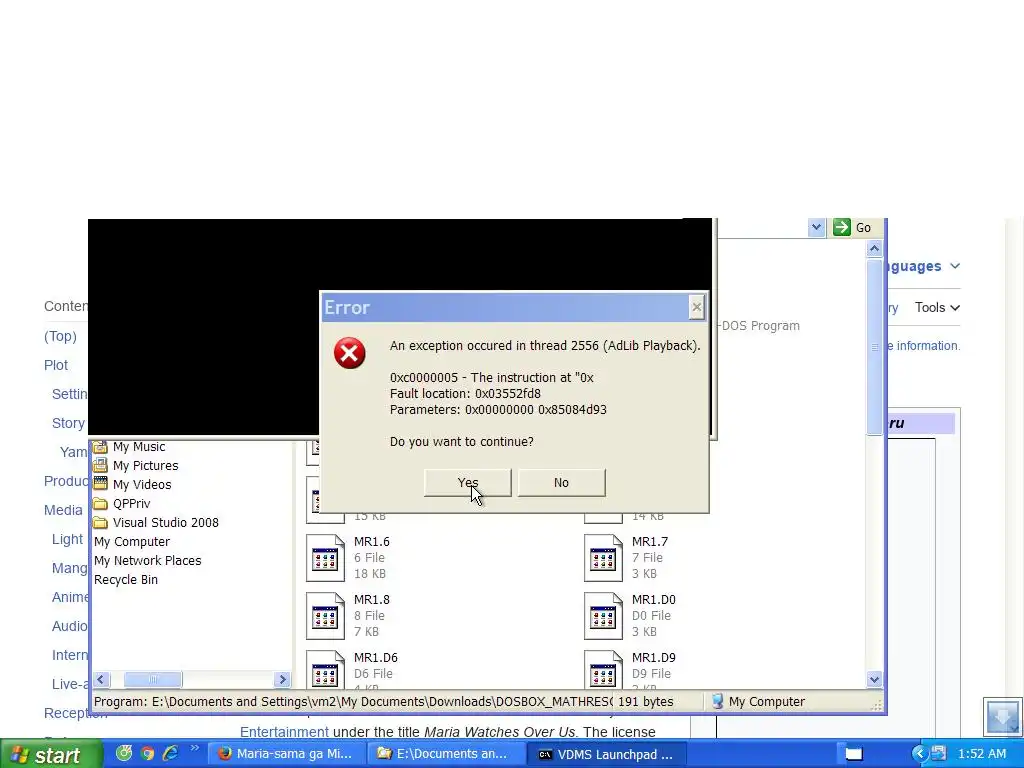Screen dimensions: 1024x768
Task: Select the Visual Studio 2008 folder icon
Action: (100, 522)
